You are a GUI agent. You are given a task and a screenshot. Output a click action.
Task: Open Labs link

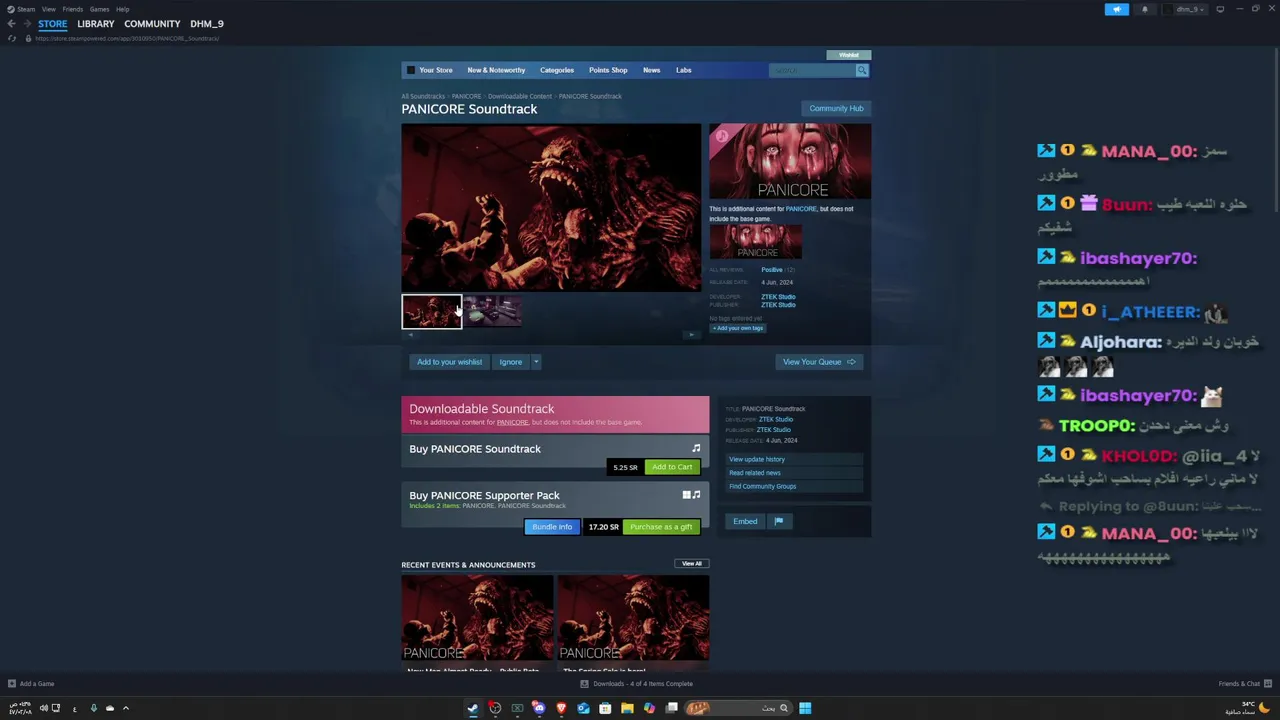pyautogui.click(x=683, y=70)
